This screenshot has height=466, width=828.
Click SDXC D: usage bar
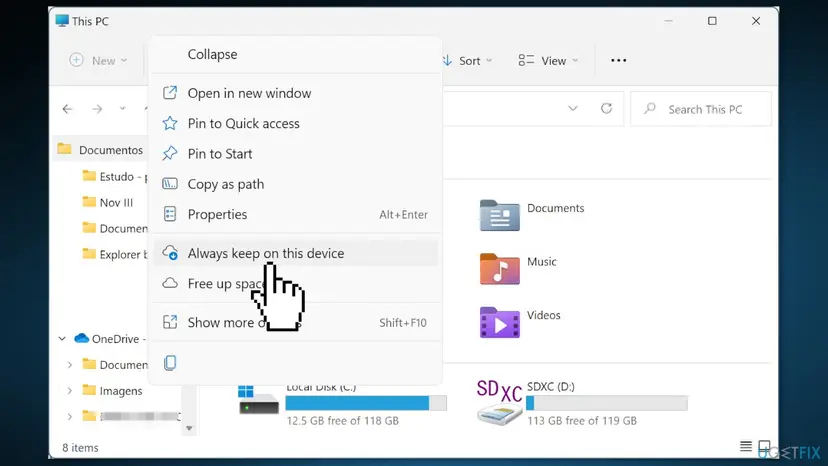(x=607, y=403)
